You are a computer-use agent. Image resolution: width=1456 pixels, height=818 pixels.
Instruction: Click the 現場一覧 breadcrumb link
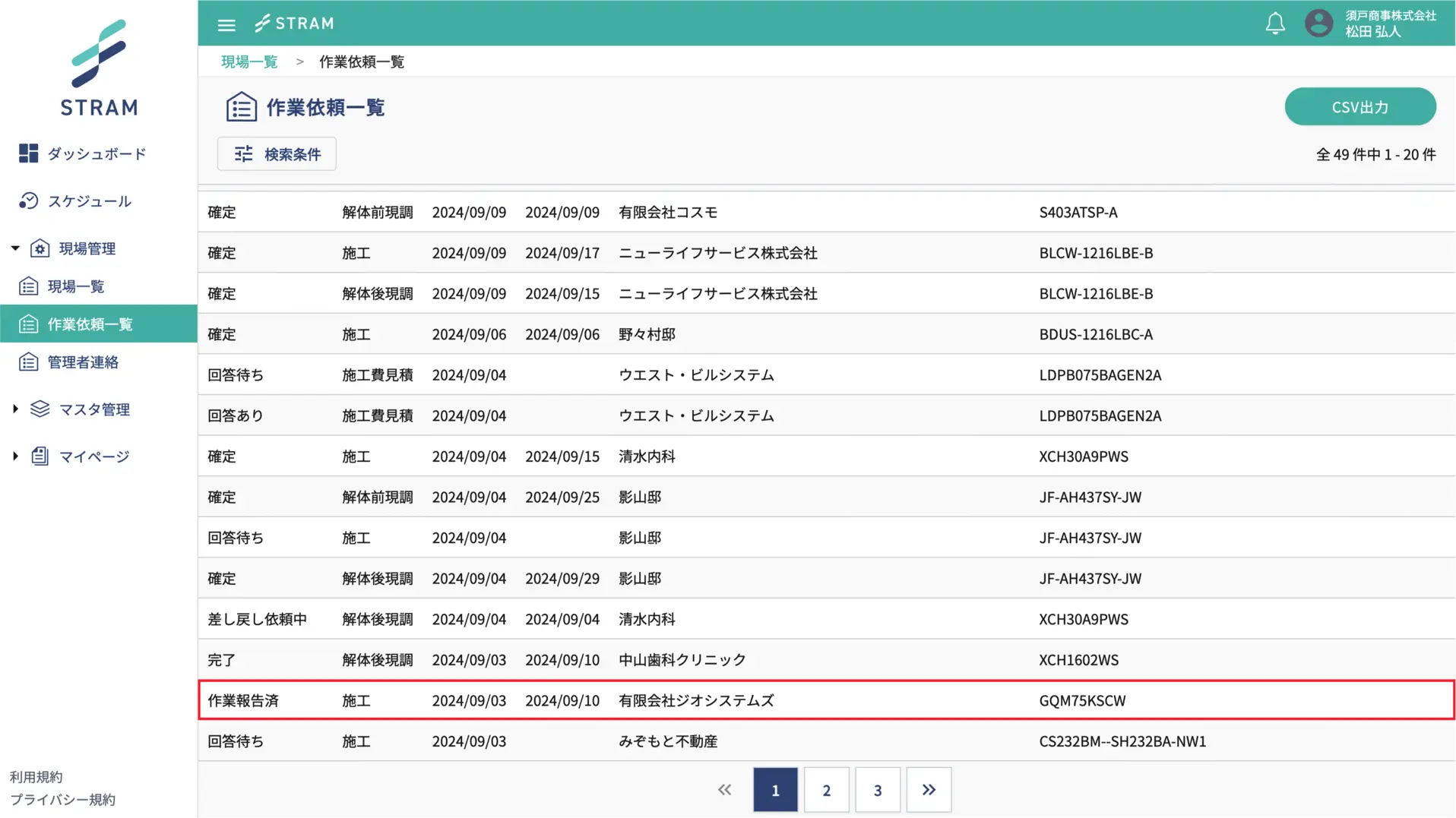pyautogui.click(x=249, y=62)
